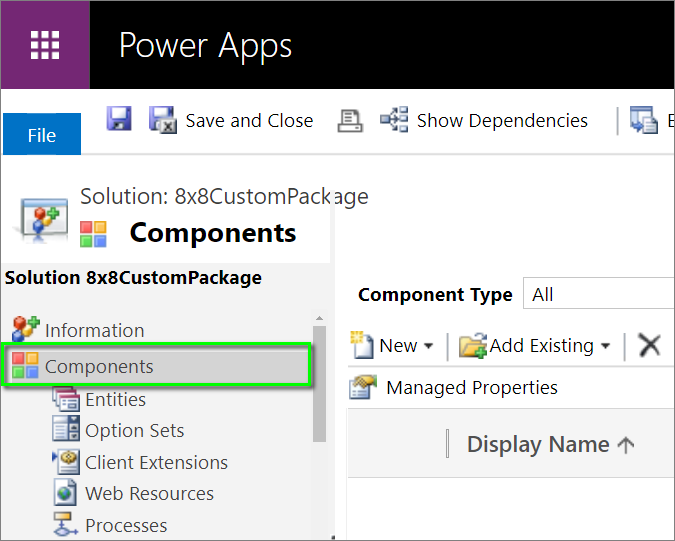675x541 pixels.
Task: Click the Solution 8x8CustomPackage tree heading
Action: tap(133, 278)
